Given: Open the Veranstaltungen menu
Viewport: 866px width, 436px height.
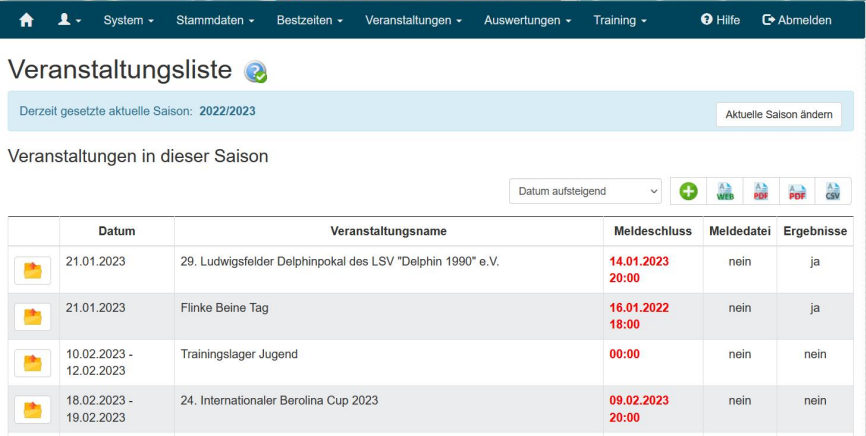Looking at the screenshot, I should point(413,20).
